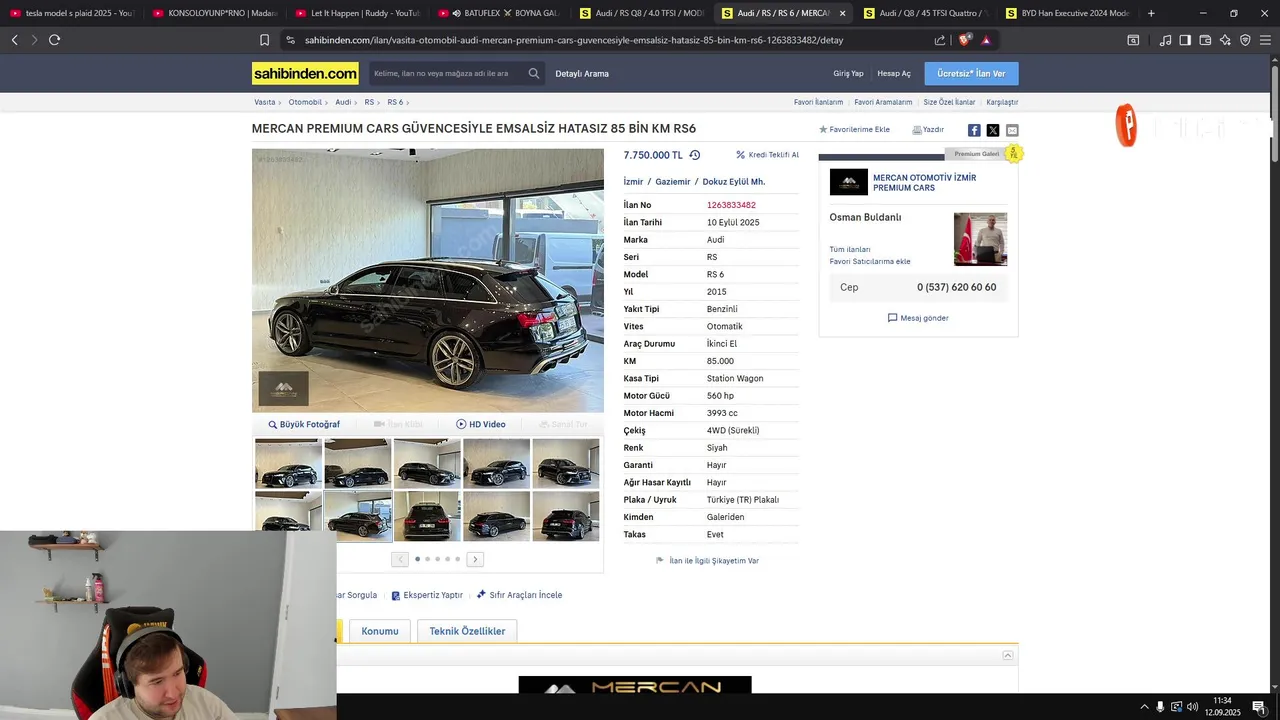Go to previous thumbnail page arrow
The height and width of the screenshot is (720, 1280).
(x=400, y=559)
